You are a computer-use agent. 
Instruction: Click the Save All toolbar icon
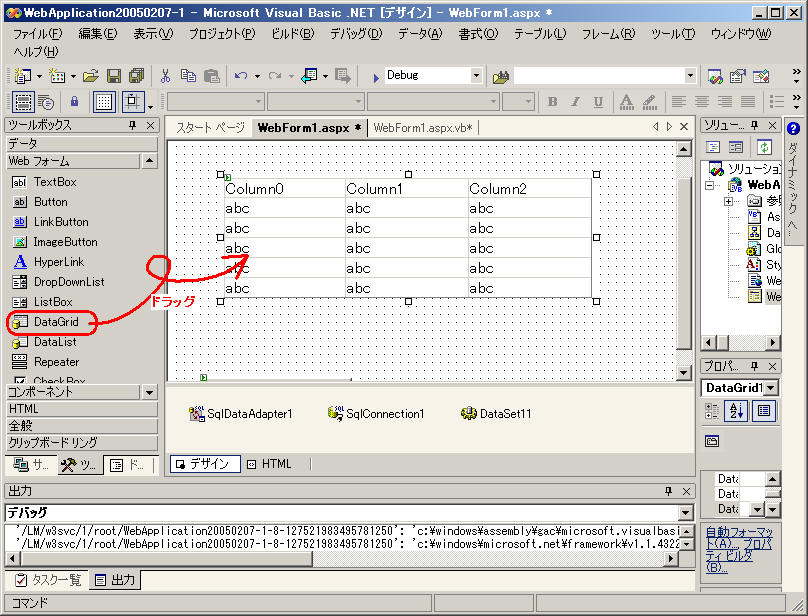pos(135,76)
